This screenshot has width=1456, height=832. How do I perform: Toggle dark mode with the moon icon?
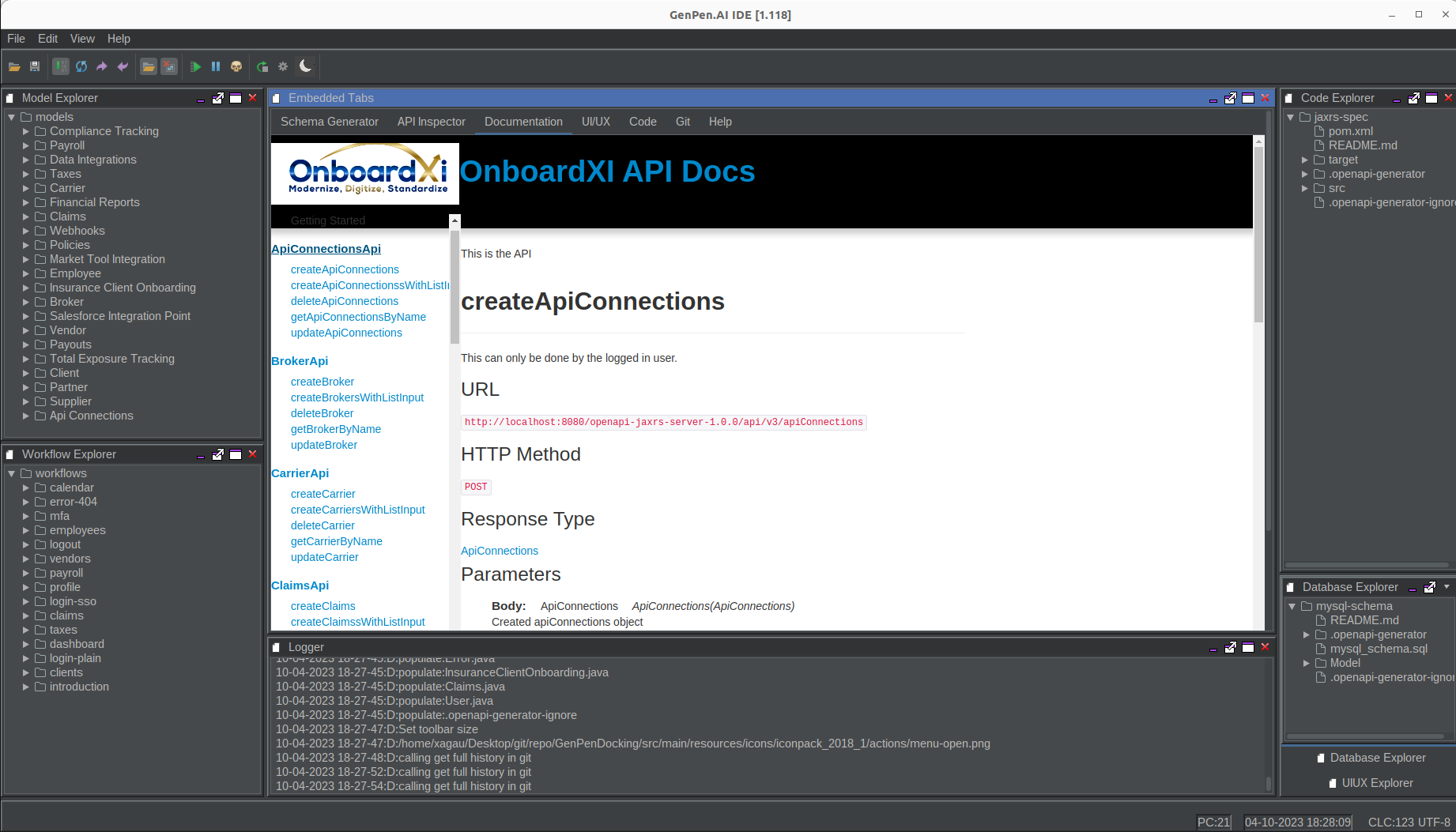coord(305,66)
